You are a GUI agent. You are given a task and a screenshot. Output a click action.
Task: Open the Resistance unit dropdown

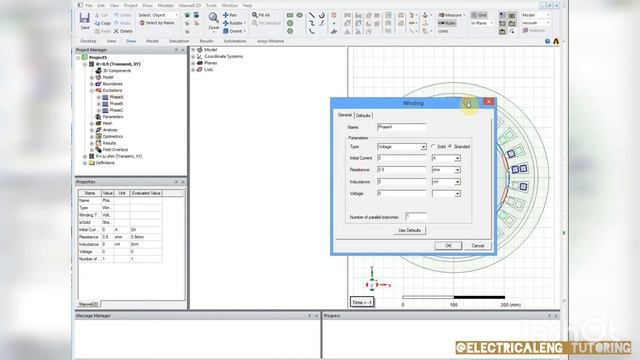(458, 170)
